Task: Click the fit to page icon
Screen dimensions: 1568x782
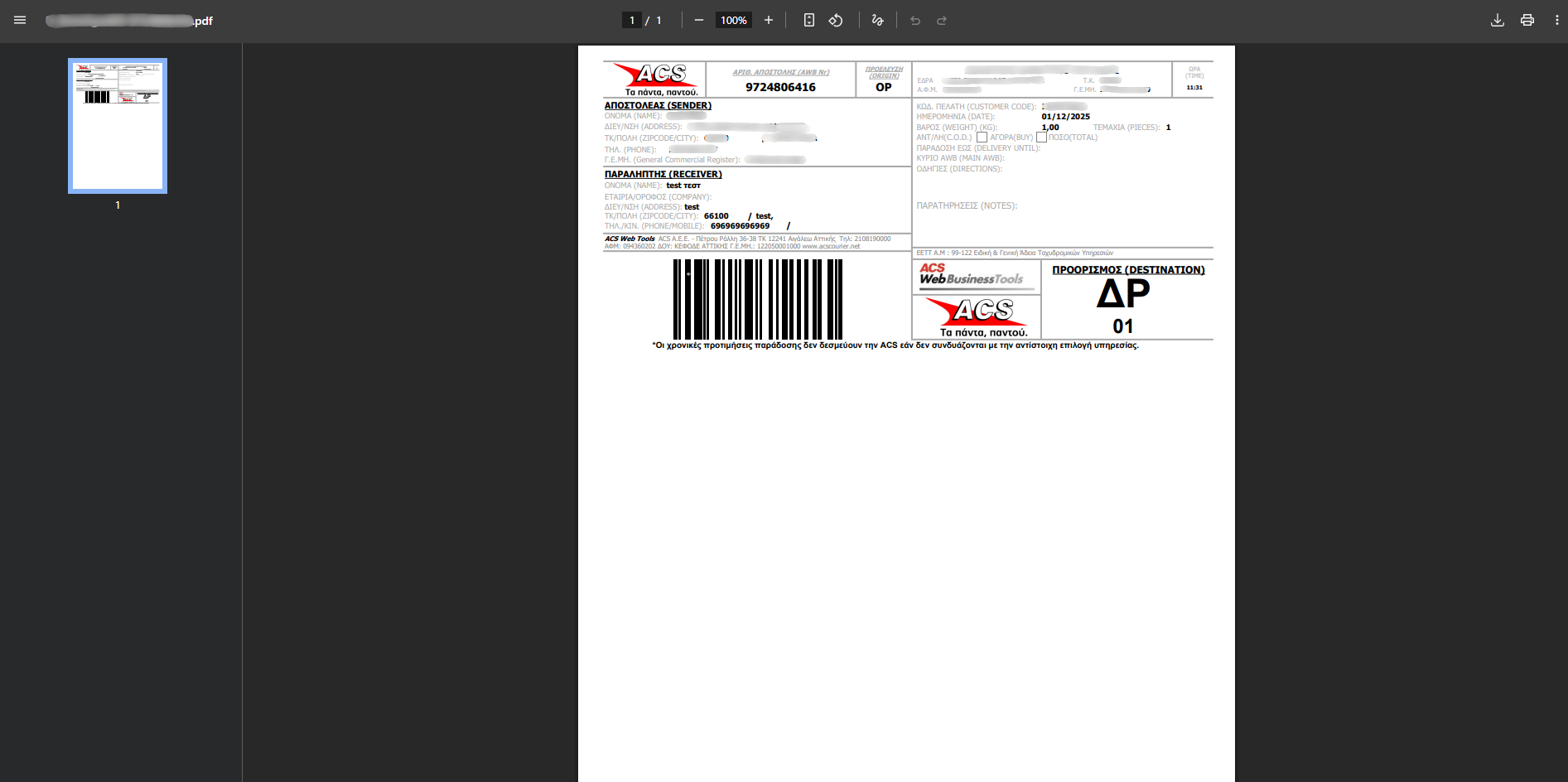Action: 809,20
